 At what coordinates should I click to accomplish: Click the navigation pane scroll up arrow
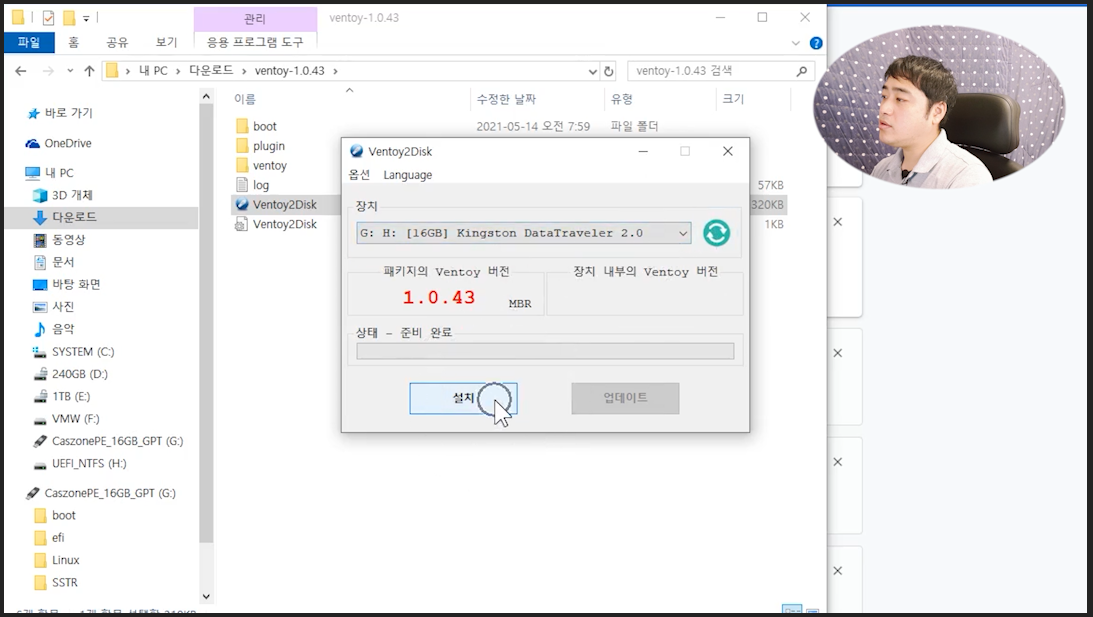(x=206, y=96)
